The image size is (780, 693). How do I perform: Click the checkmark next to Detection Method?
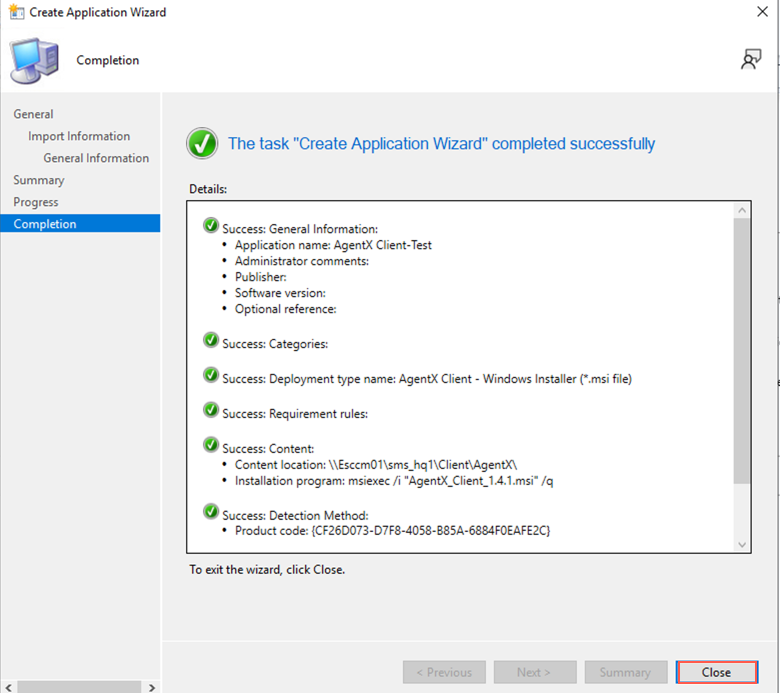click(x=211, y=511)
